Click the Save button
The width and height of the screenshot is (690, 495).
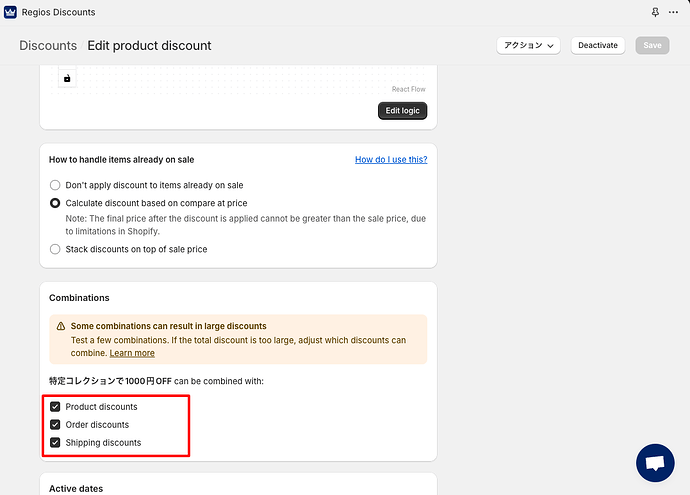[652, 45]
